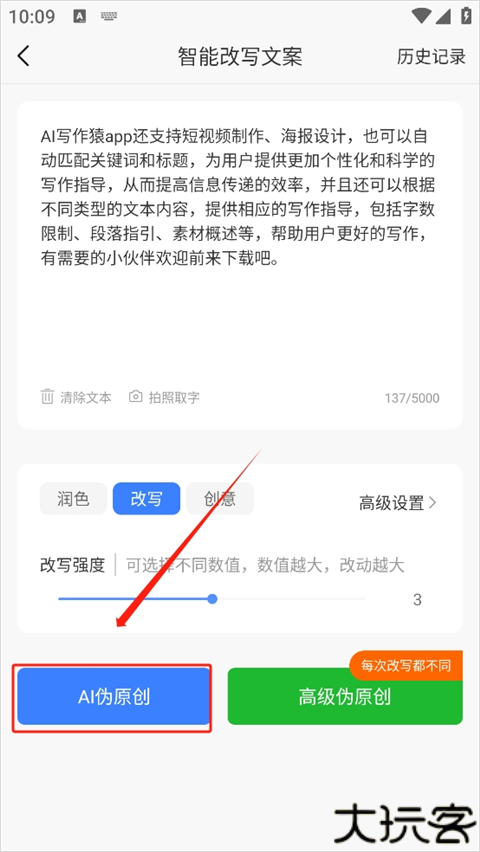
Task: Select the 润色 mode option
Action: coord(73,499)
